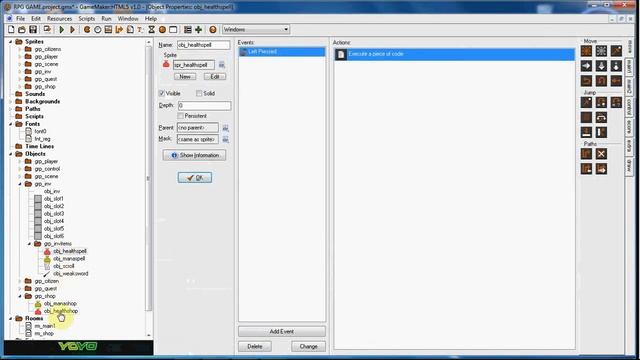The image size is (640, 360).
Task: Open the Edit menu
Action: coord(36,19)
